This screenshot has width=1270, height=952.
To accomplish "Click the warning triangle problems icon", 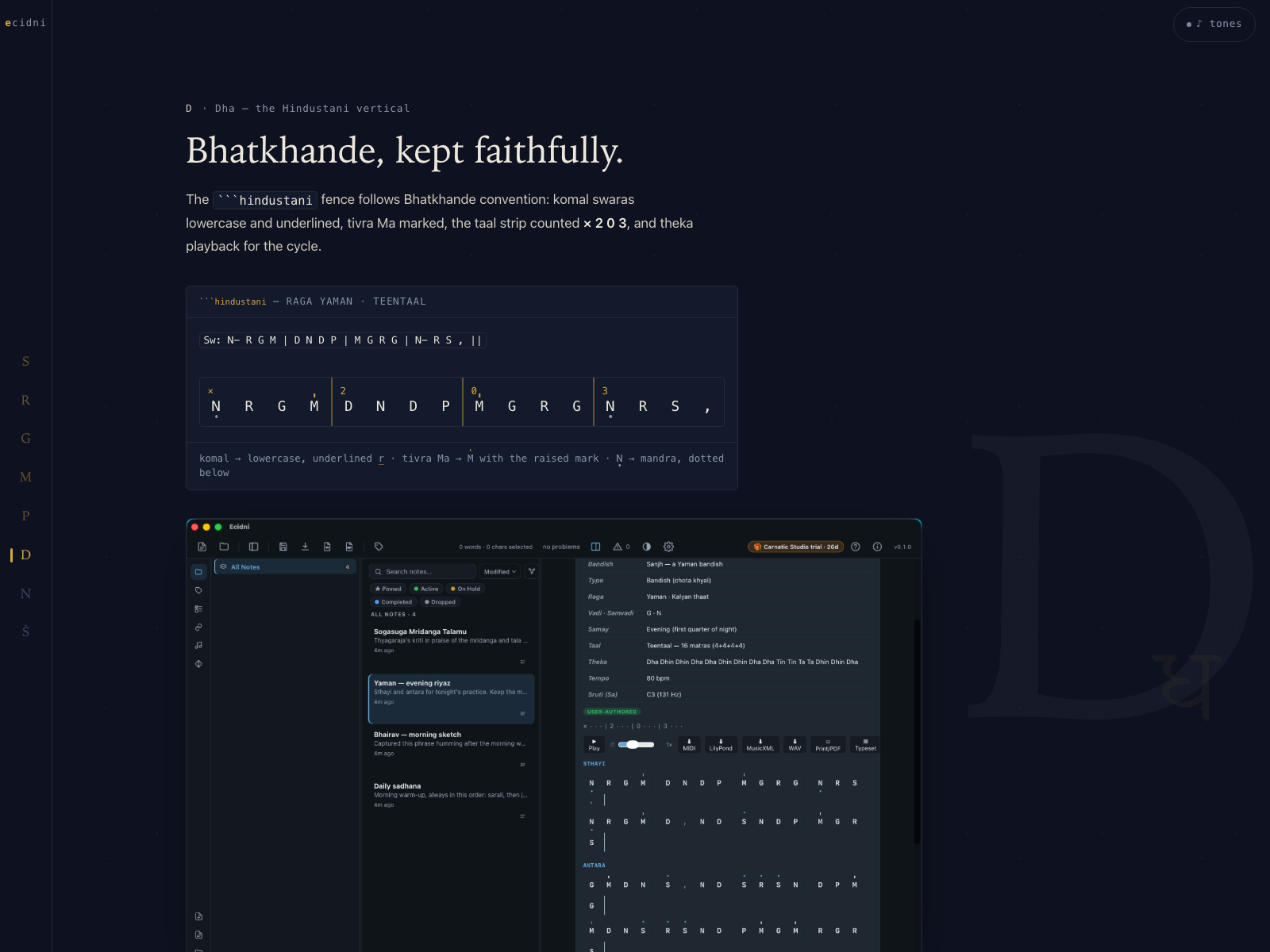I will [618, 547].
